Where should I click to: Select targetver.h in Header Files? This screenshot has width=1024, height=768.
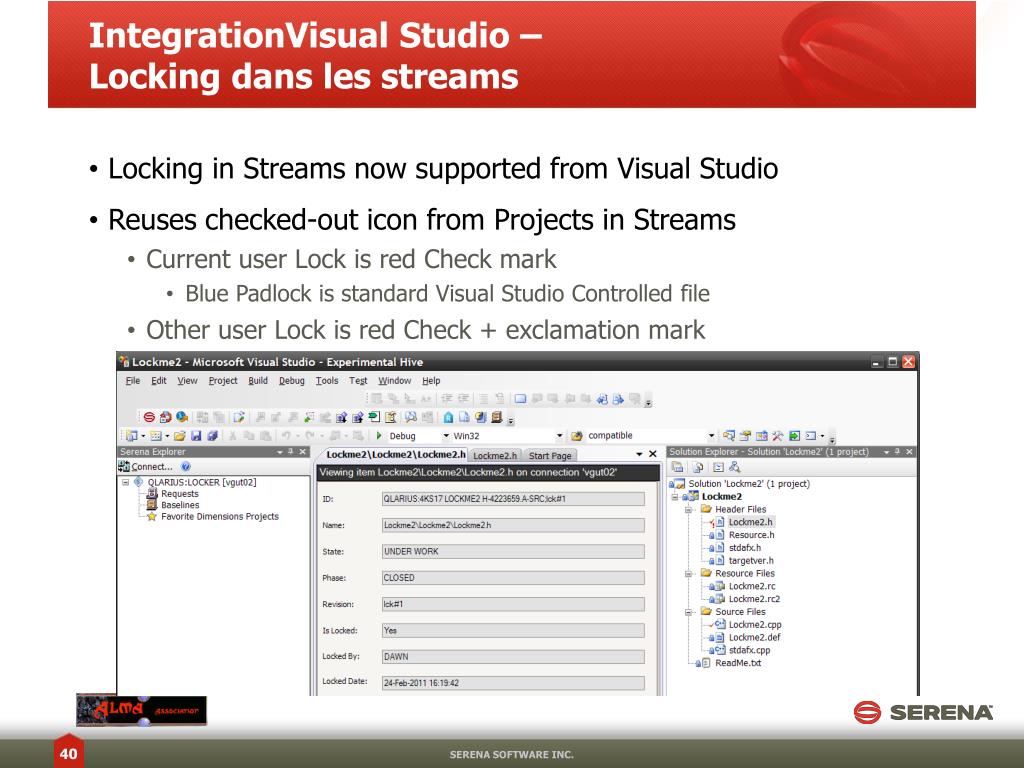pos(751,560)
